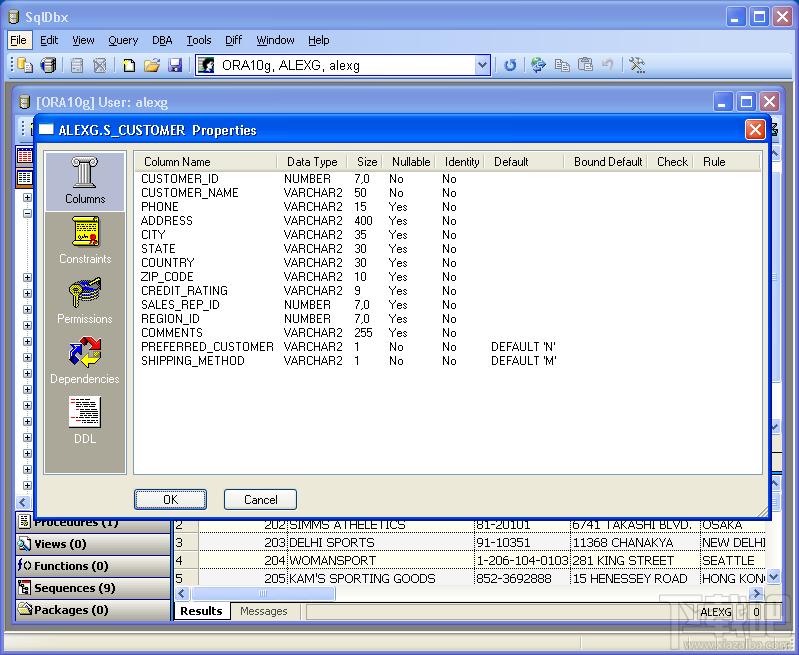Open the connect to database toolbar icon
799x655 pixels.
pyautogui.click(x=24, y=65)
